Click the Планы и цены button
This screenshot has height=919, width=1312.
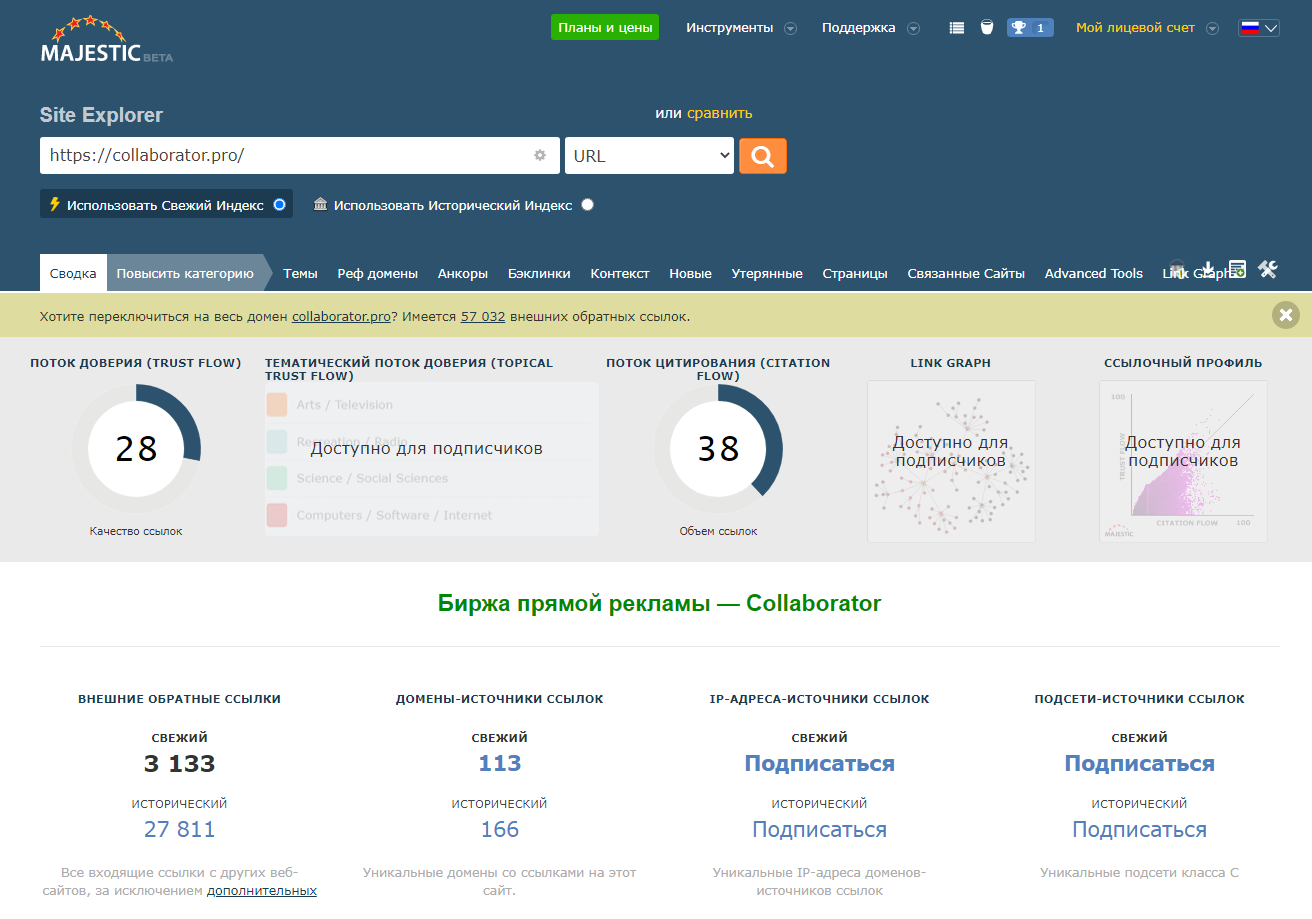[604, 27]
